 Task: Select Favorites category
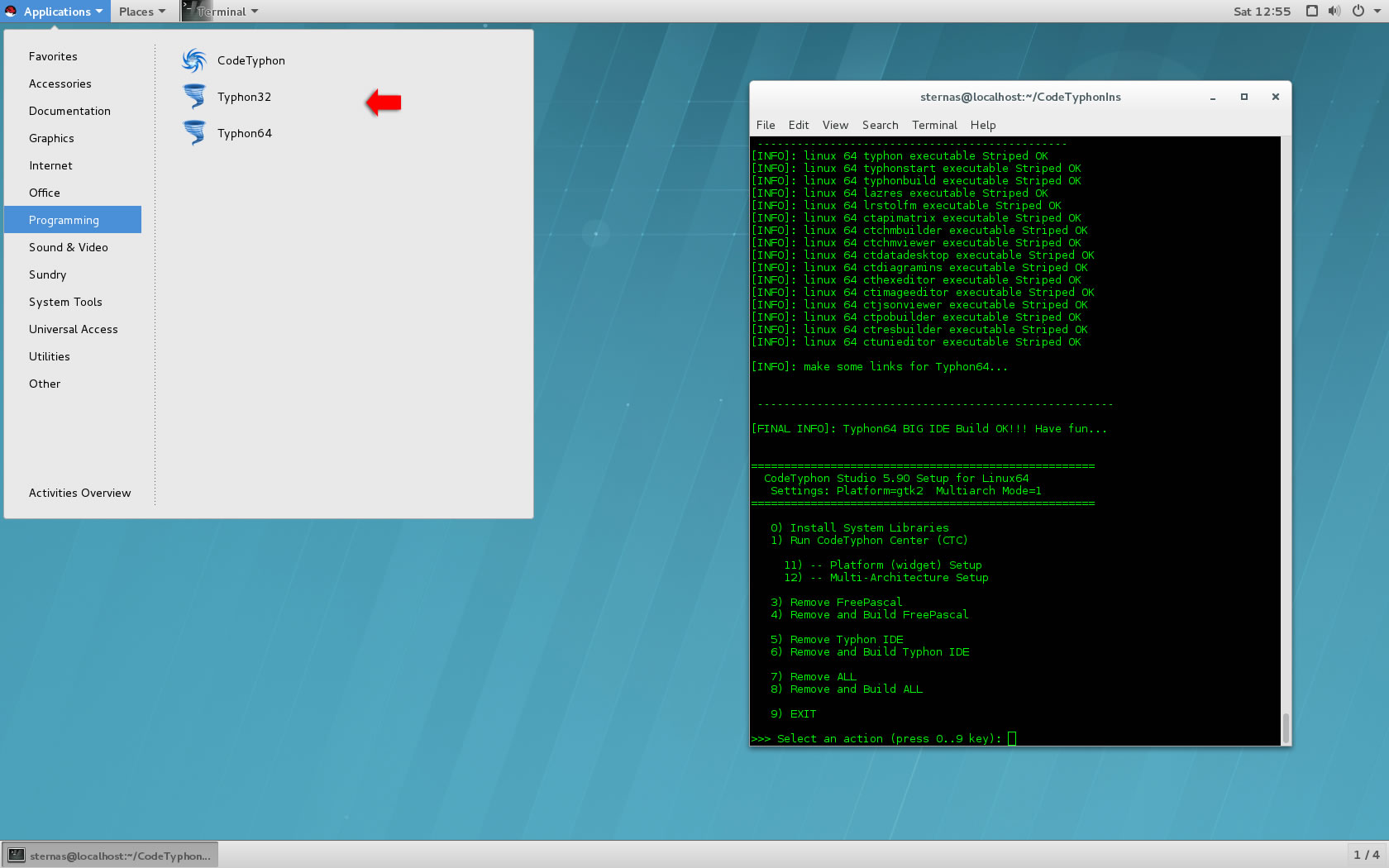point(73,56)
